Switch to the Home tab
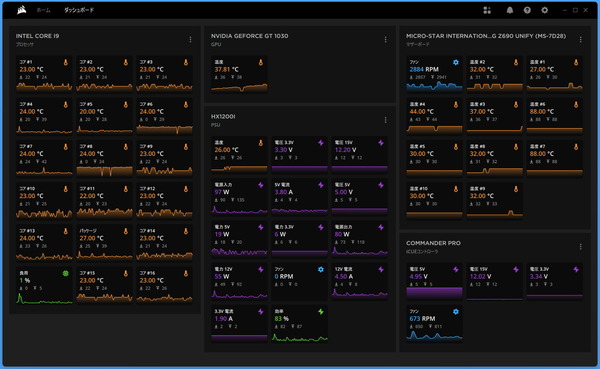Viewport: 600px width, 369px height. coord(43,10)
